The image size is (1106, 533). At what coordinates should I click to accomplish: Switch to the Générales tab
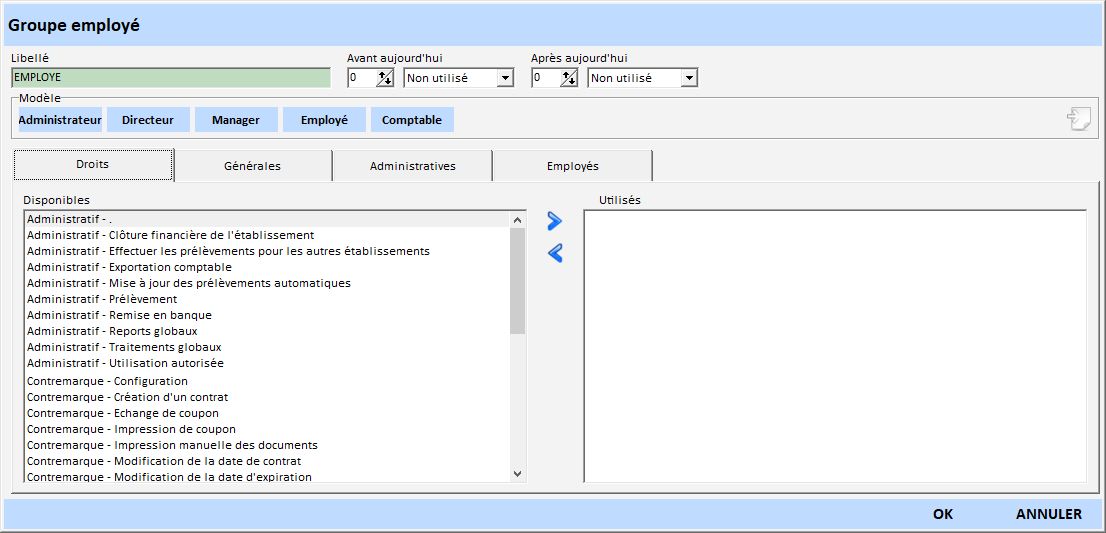pyautogui.click(x=252, y=166)
